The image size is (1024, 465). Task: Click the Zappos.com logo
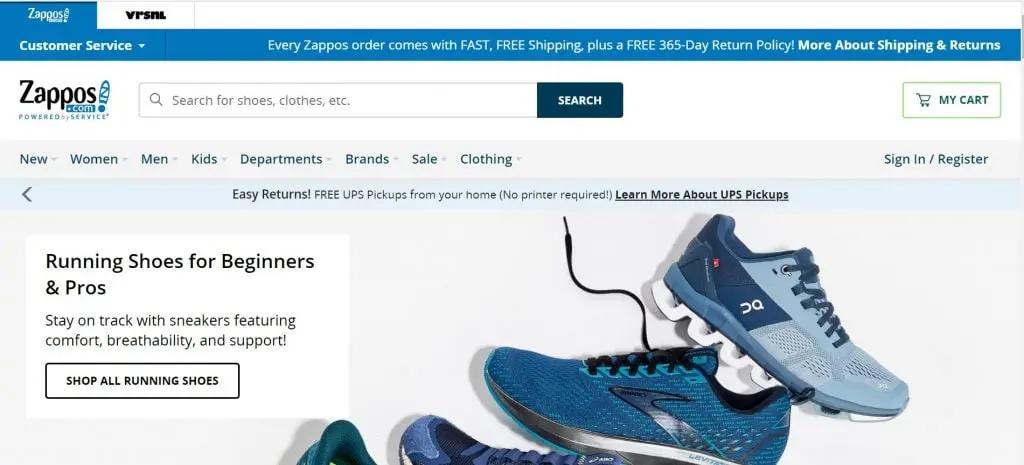(x=64, y=99)
